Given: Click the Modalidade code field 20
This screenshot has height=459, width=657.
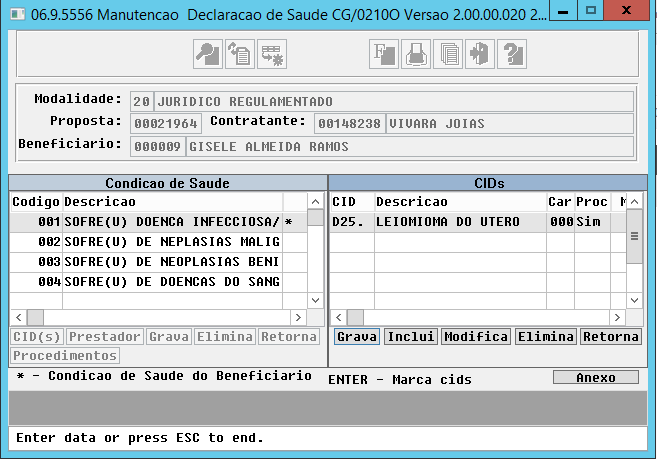Looking at the screenshot, I should pyautogui.click(x=142, y=101).
